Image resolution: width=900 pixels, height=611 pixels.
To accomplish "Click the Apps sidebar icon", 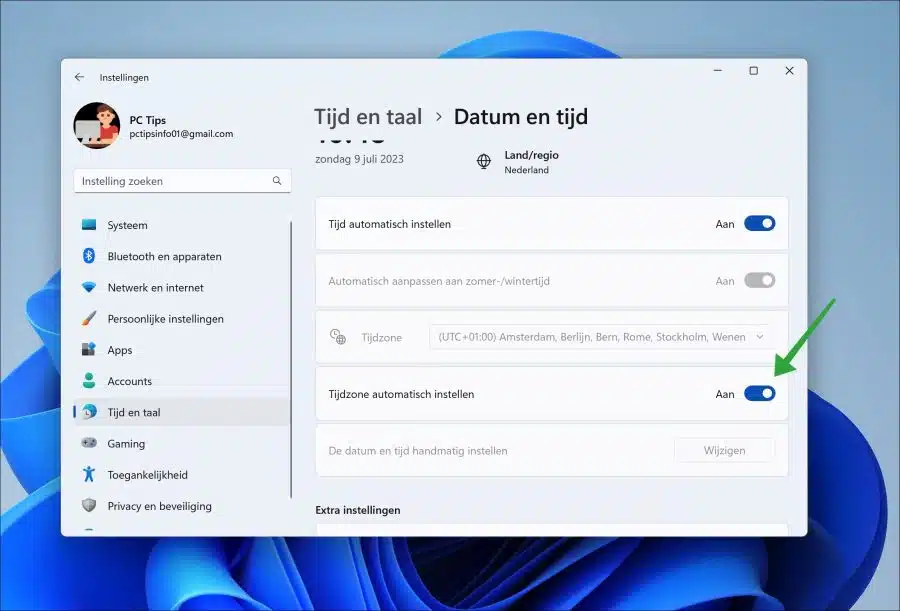I will 89,349.
